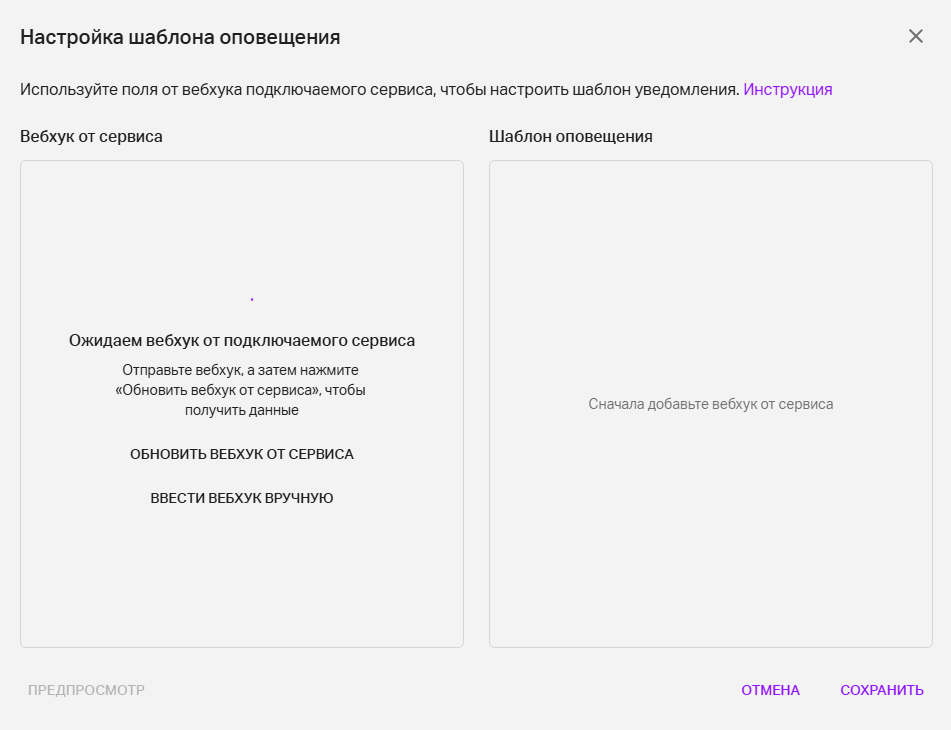Close the notification template settings dialog
Image resolution: width=951 pixels, height=730 pixels.
click(916, 36)
